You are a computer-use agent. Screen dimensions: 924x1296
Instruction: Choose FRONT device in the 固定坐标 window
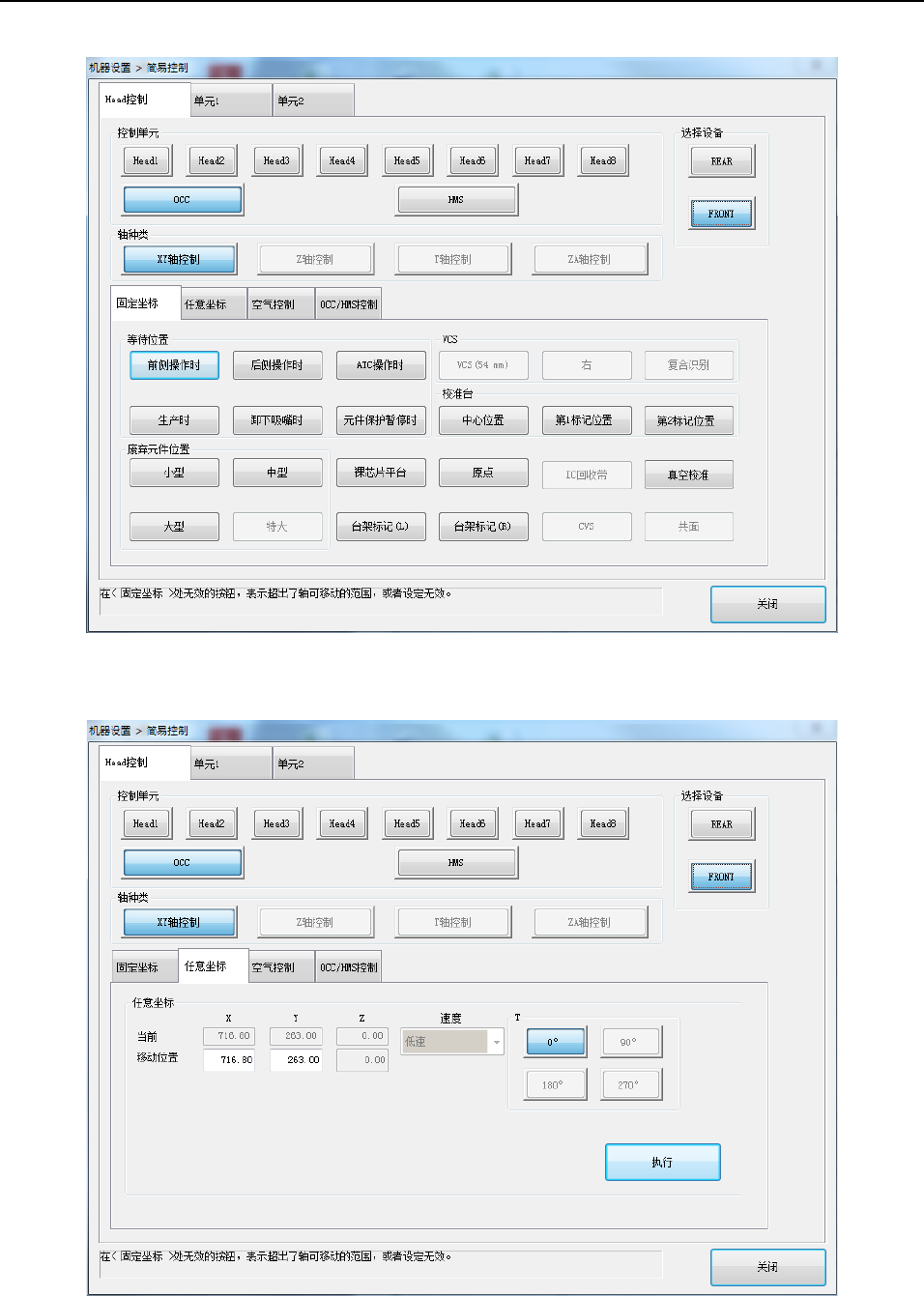tap(722, 214)
